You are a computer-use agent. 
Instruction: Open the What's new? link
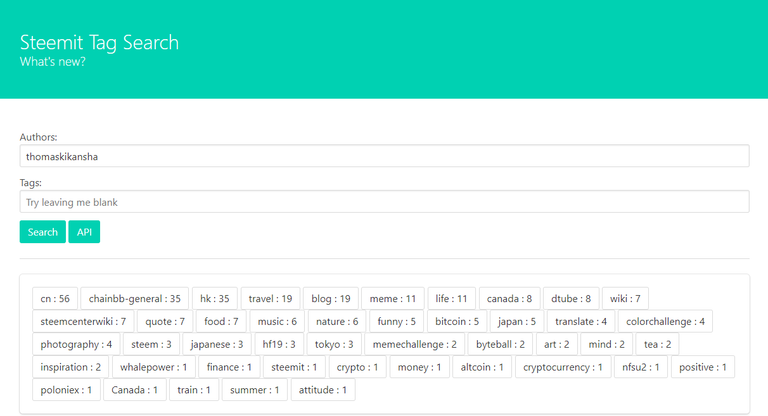[x=52, y=62]
